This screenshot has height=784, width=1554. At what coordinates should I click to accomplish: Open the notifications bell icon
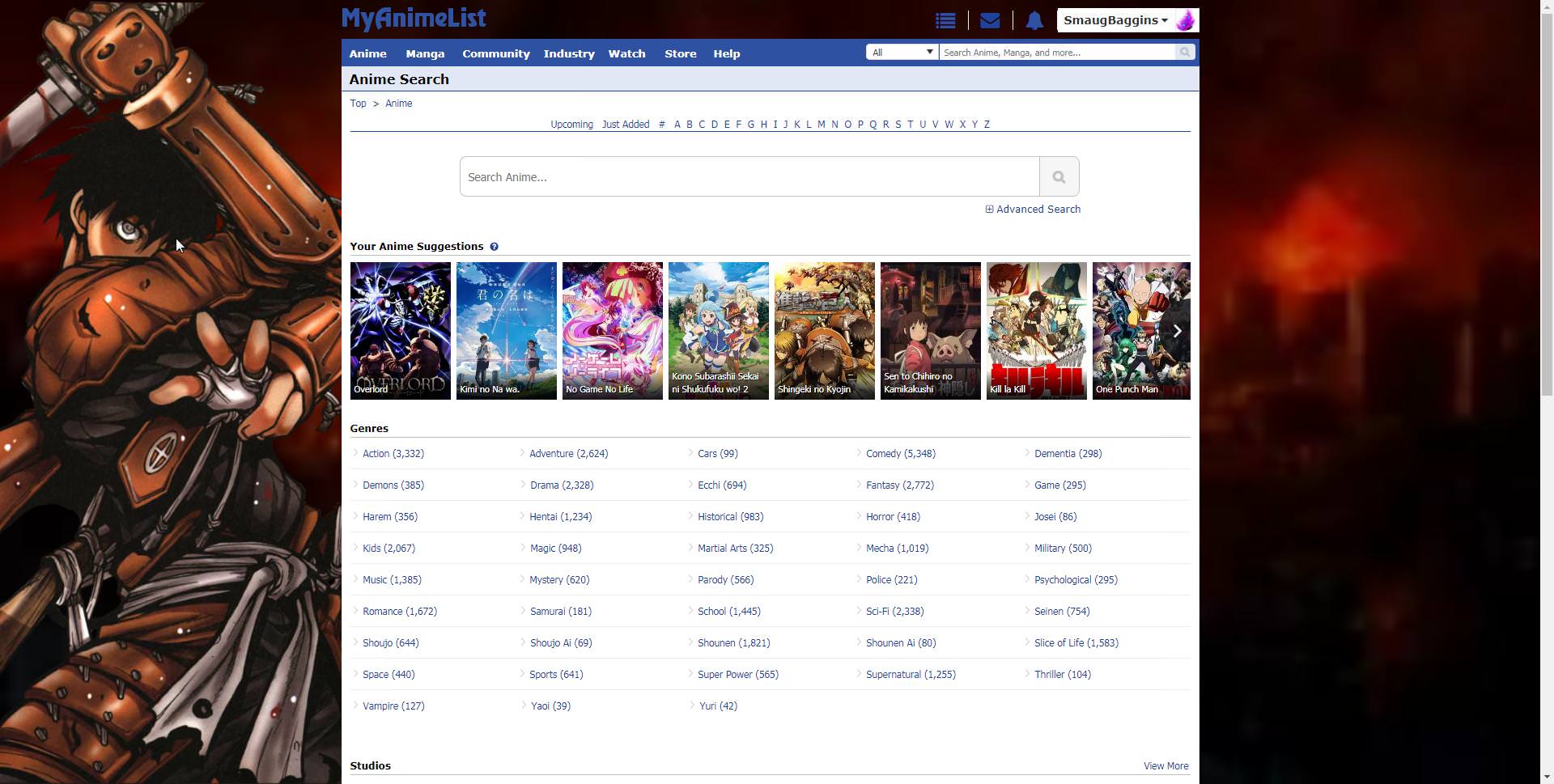click(1034, 21)
